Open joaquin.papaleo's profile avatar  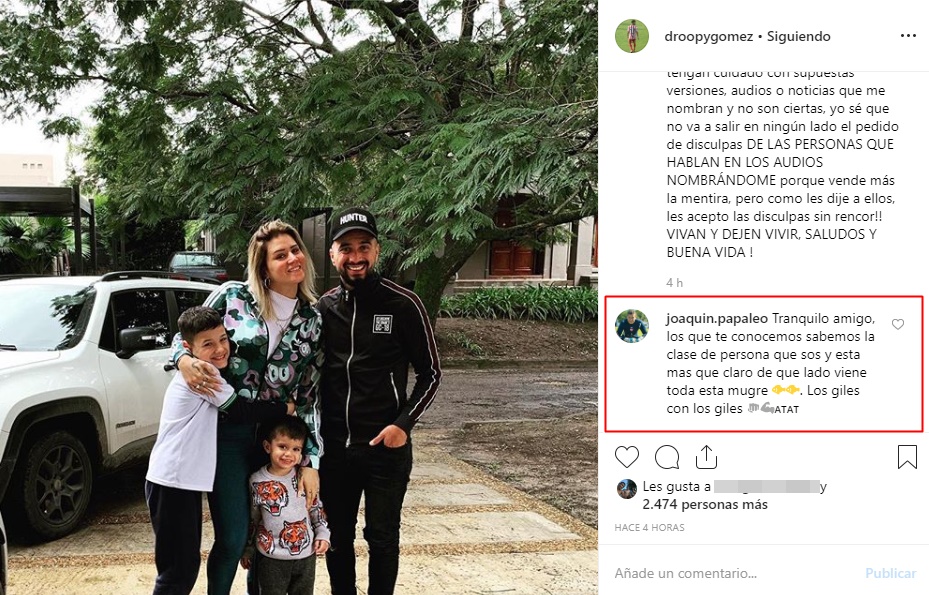point(632,325)
